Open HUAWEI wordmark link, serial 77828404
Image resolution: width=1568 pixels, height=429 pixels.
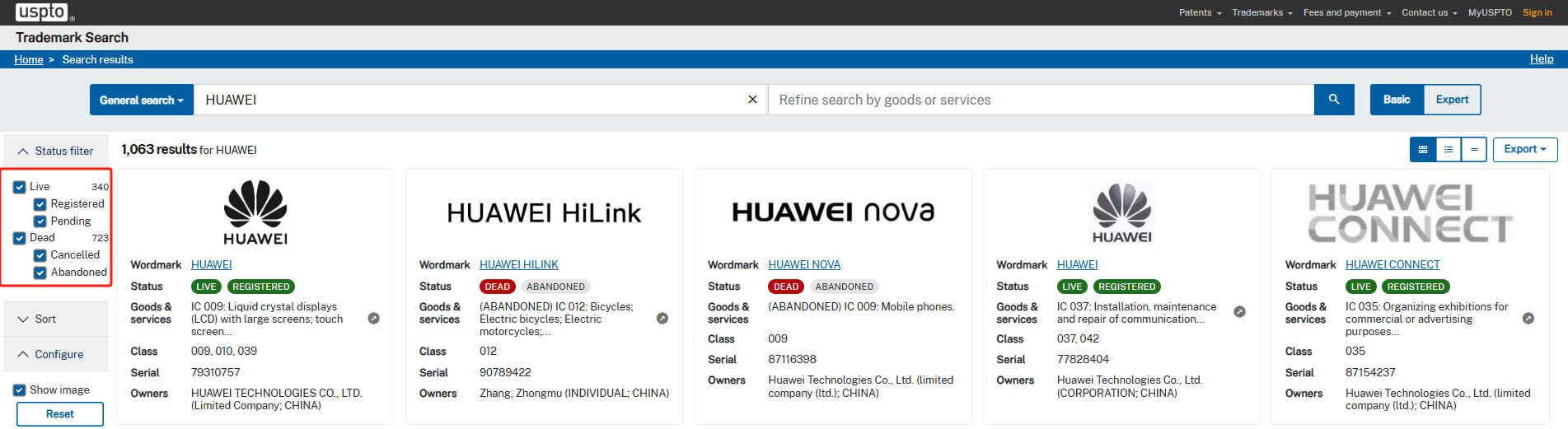[1078, 264]
